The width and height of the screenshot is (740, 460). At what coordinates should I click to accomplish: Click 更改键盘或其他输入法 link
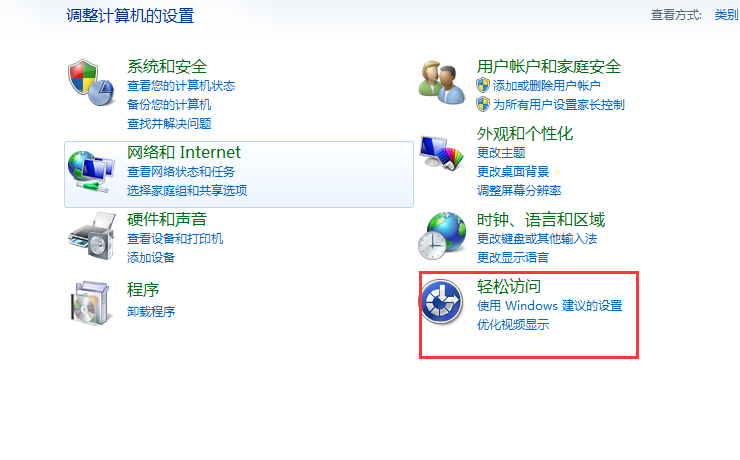(537, 239)
